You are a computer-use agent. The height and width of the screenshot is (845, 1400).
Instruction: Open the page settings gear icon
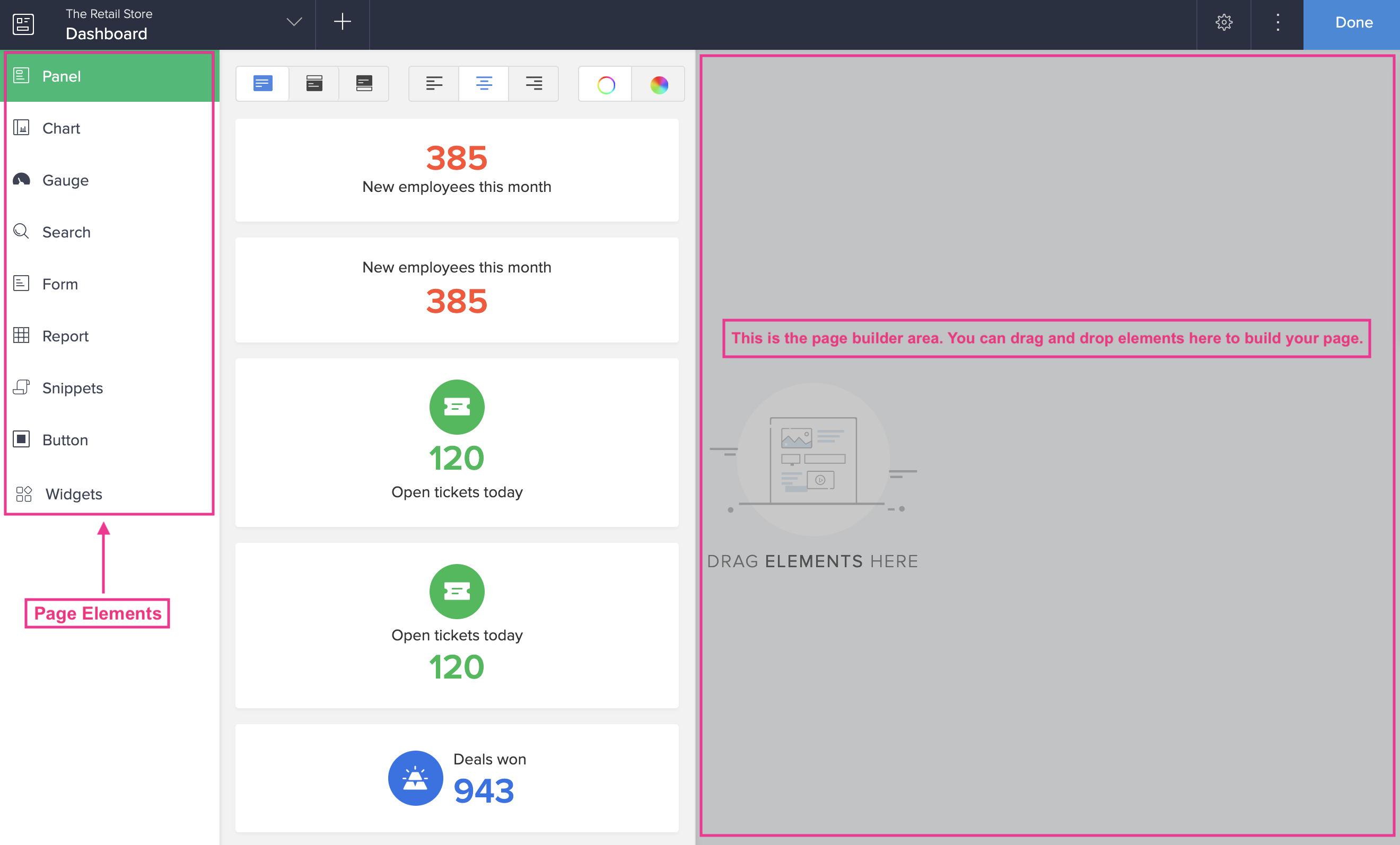point(1223,23)
